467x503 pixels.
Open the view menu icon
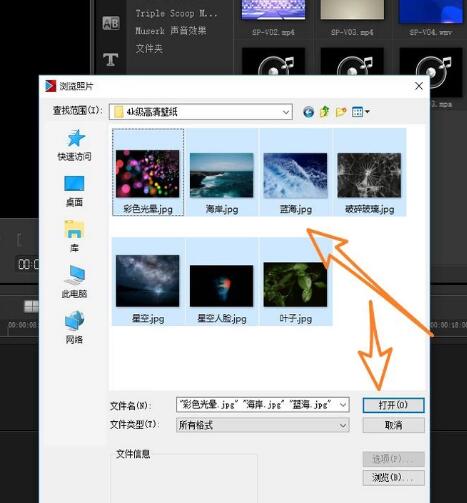point(361,112)
